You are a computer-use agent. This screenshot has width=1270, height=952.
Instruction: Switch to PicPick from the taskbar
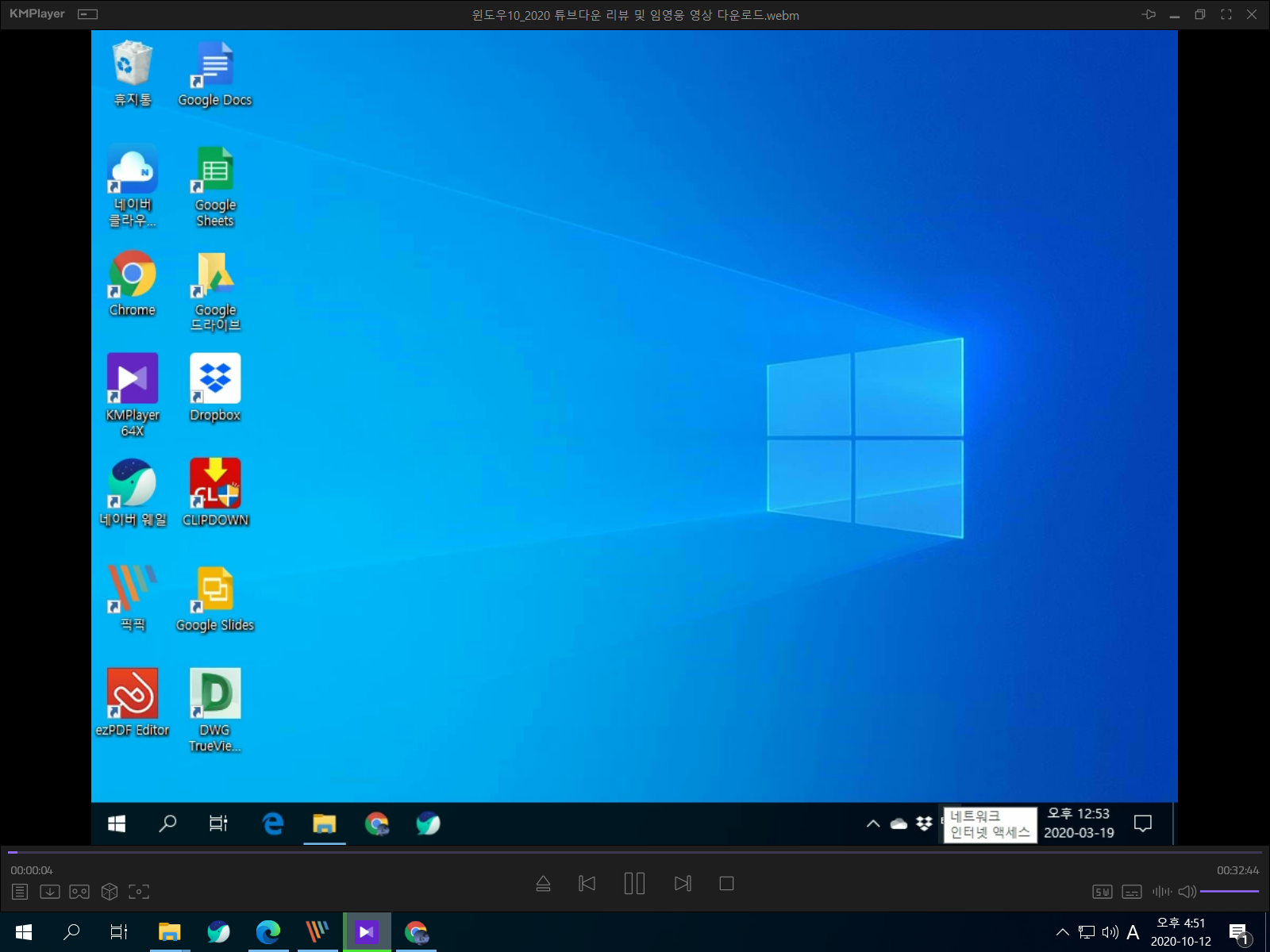coord(317,932)
